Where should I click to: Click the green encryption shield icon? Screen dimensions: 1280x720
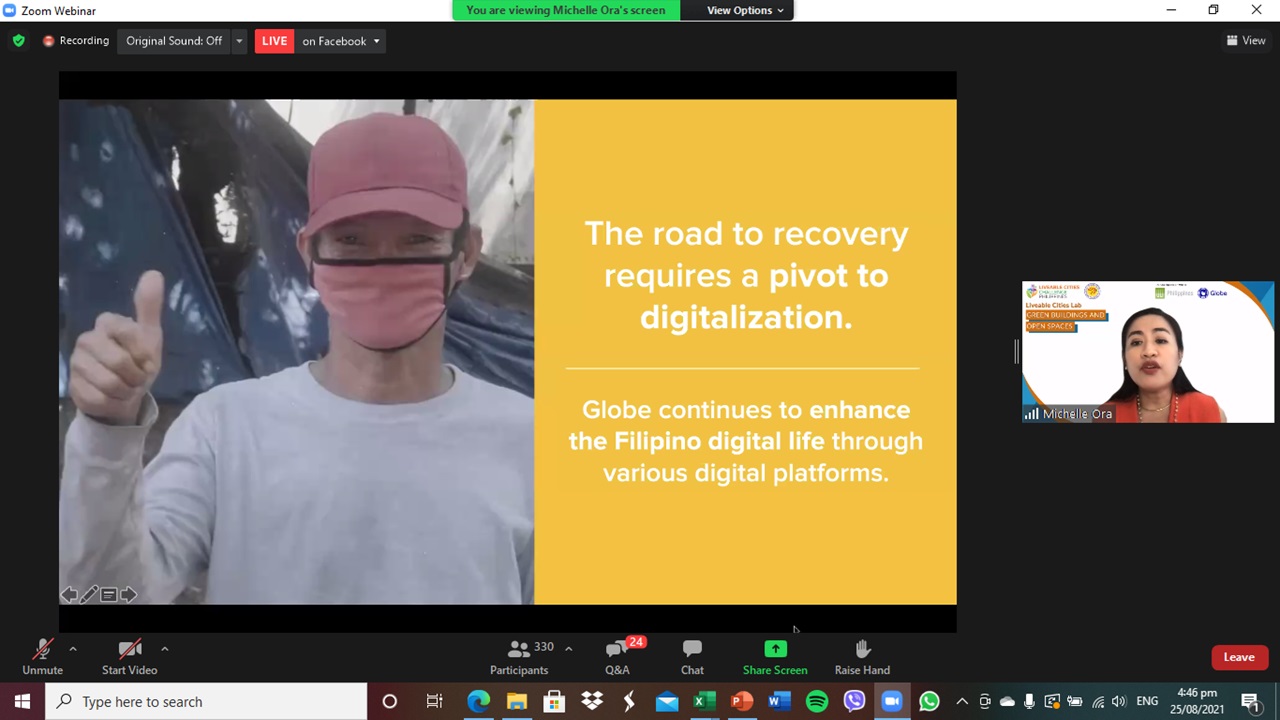point(18,41)
